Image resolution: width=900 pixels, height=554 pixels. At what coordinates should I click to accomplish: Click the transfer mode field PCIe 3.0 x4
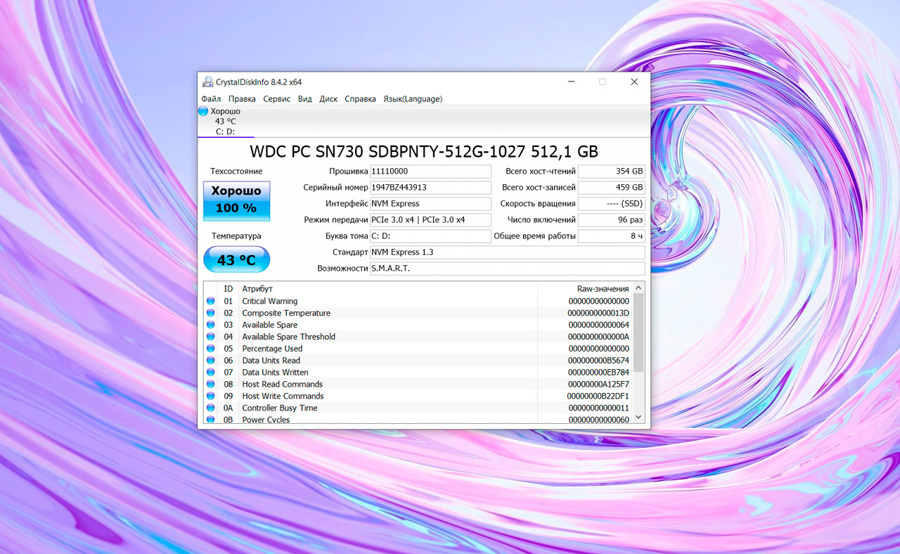click(430, 219)
